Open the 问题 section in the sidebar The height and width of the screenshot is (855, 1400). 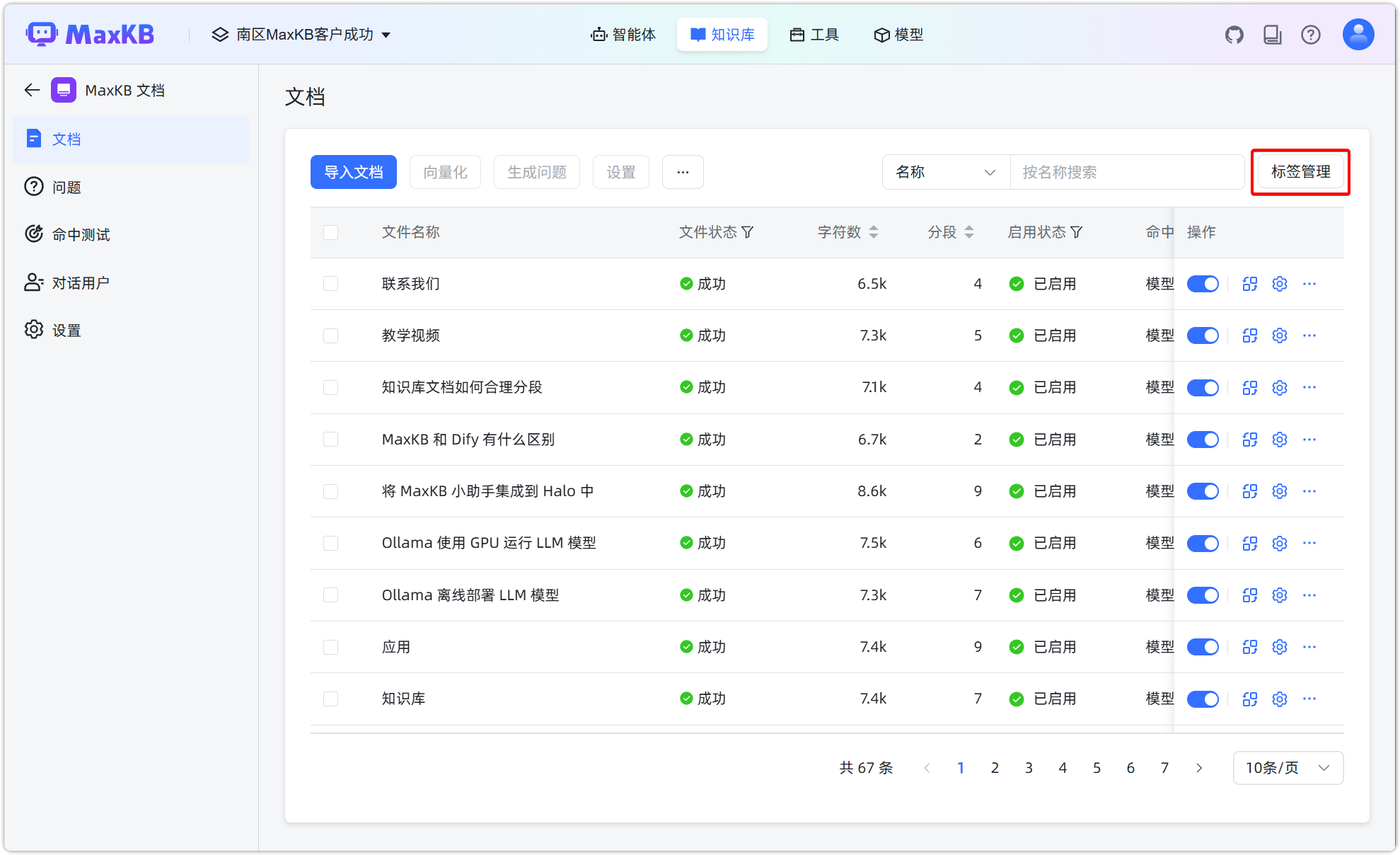66,187
